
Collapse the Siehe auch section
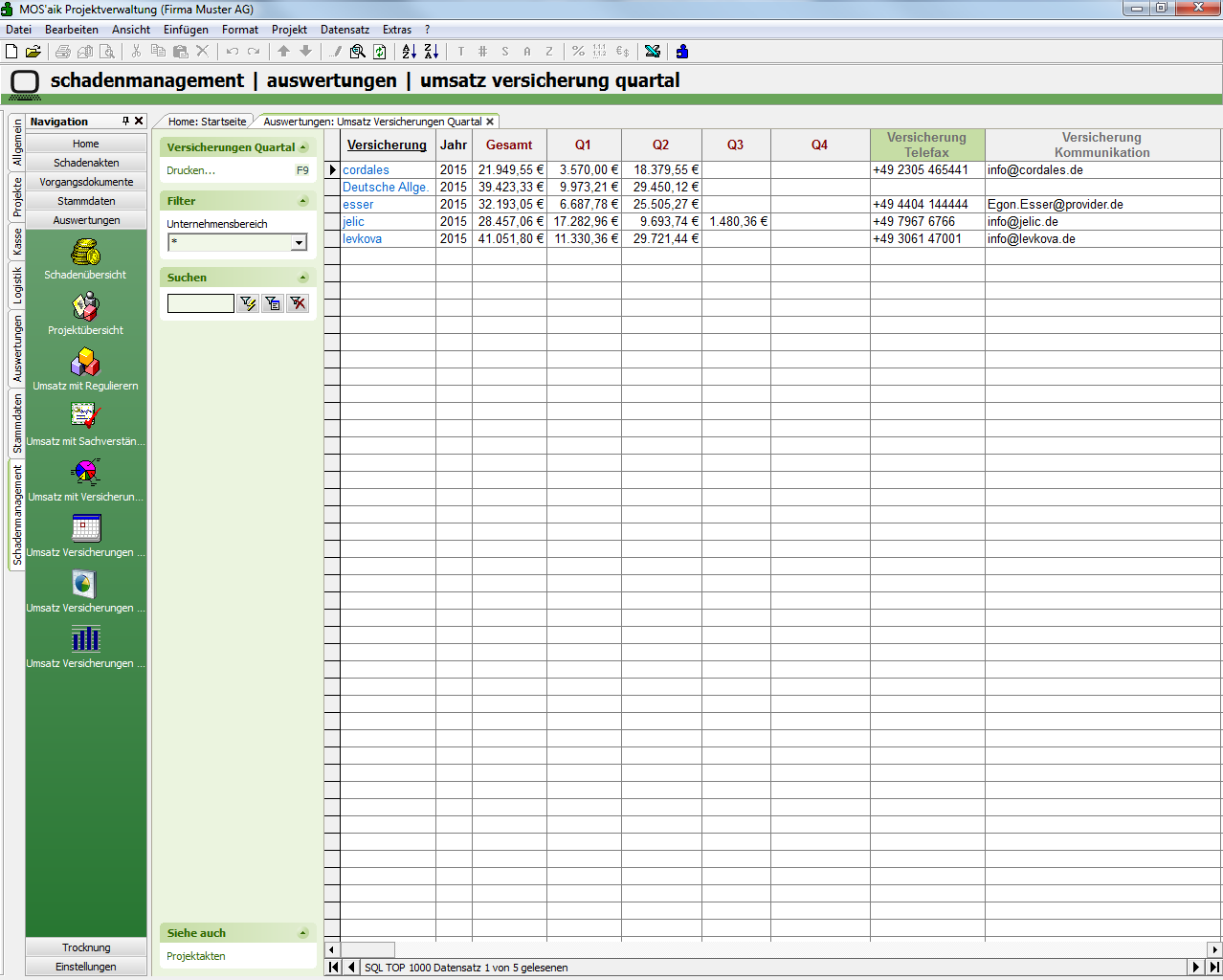[303, 933]
